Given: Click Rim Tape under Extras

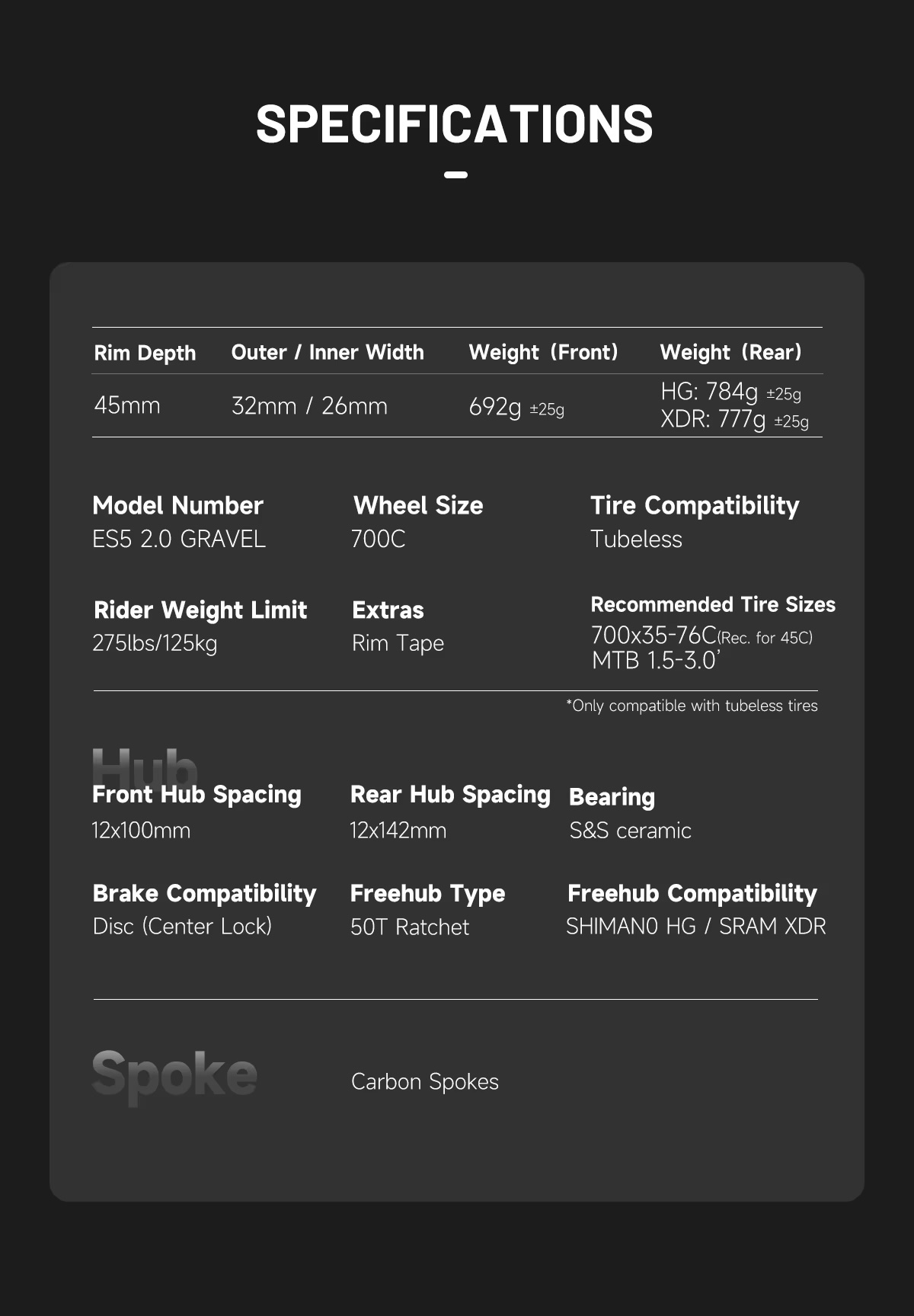Looking at the screenshot, I should click(x=398, y=643).
